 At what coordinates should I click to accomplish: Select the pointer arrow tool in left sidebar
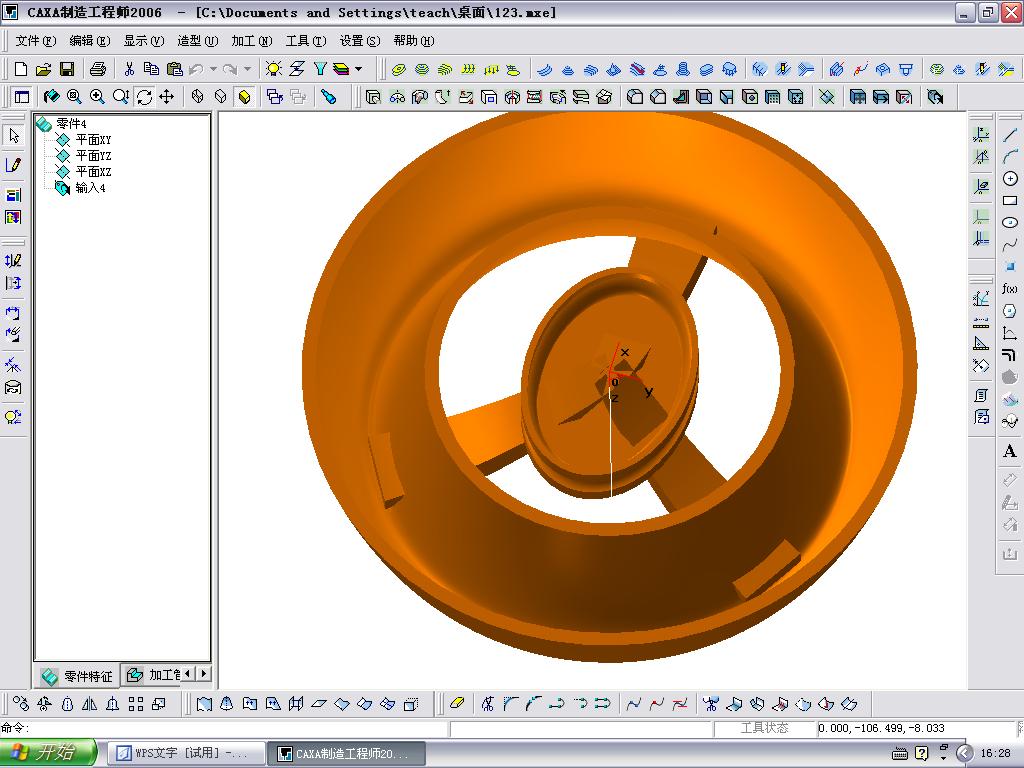tap(14, 136)
